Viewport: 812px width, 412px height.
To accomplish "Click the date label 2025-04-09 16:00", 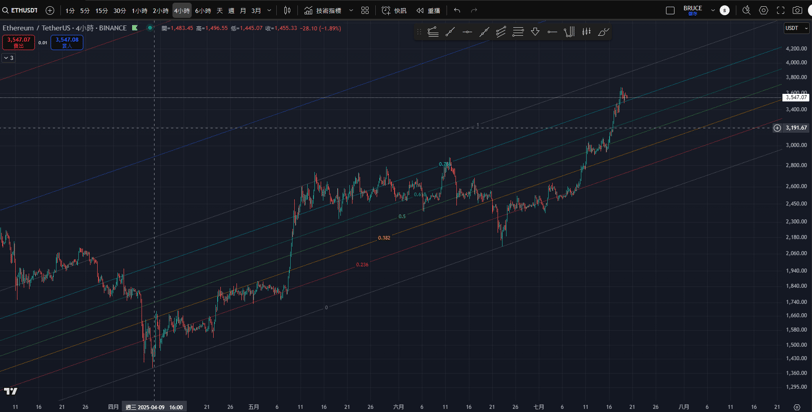I will (x=154, y=407).
